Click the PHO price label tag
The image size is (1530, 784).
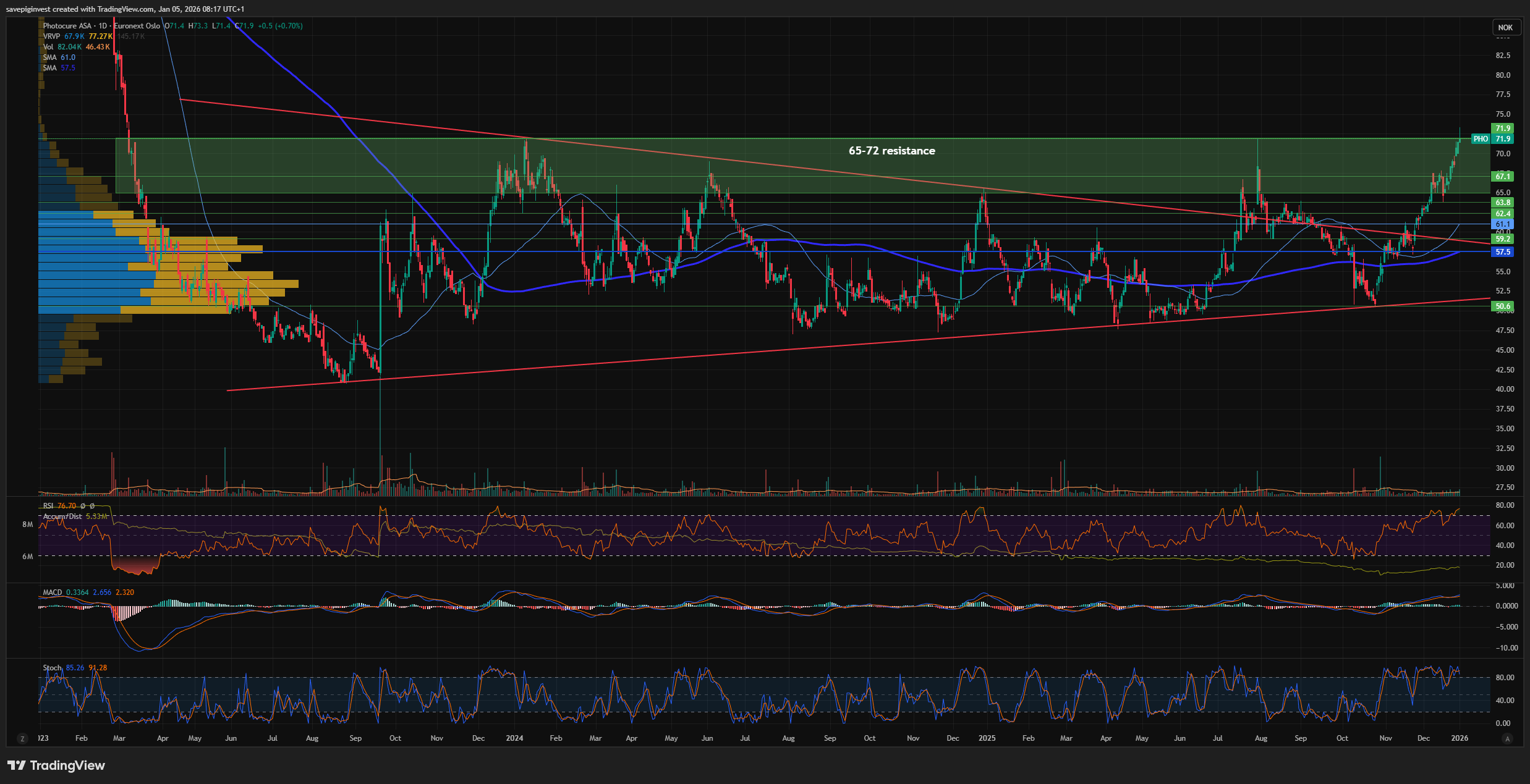point(1481,139)
